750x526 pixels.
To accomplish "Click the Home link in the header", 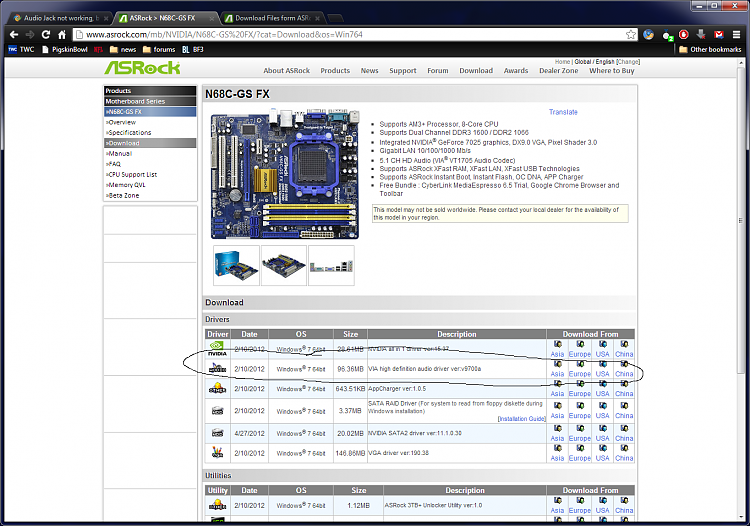I will click(x=562, y=62).
